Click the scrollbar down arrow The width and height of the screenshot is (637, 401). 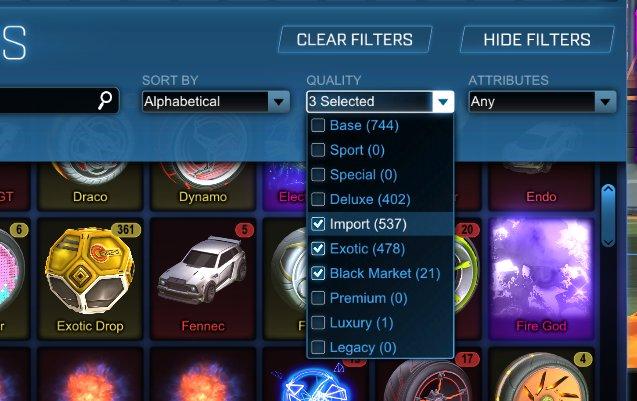pos(608,242)
